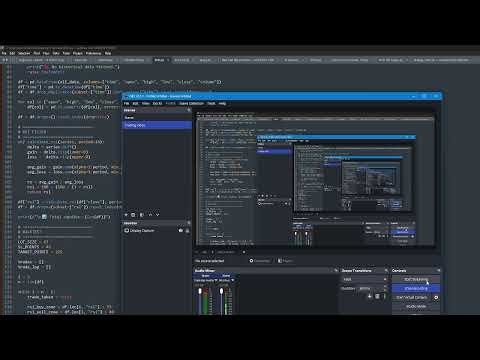Click Stop Recording in OBS Controls
This screenshot has width=480, height=360.
[416, 288]
